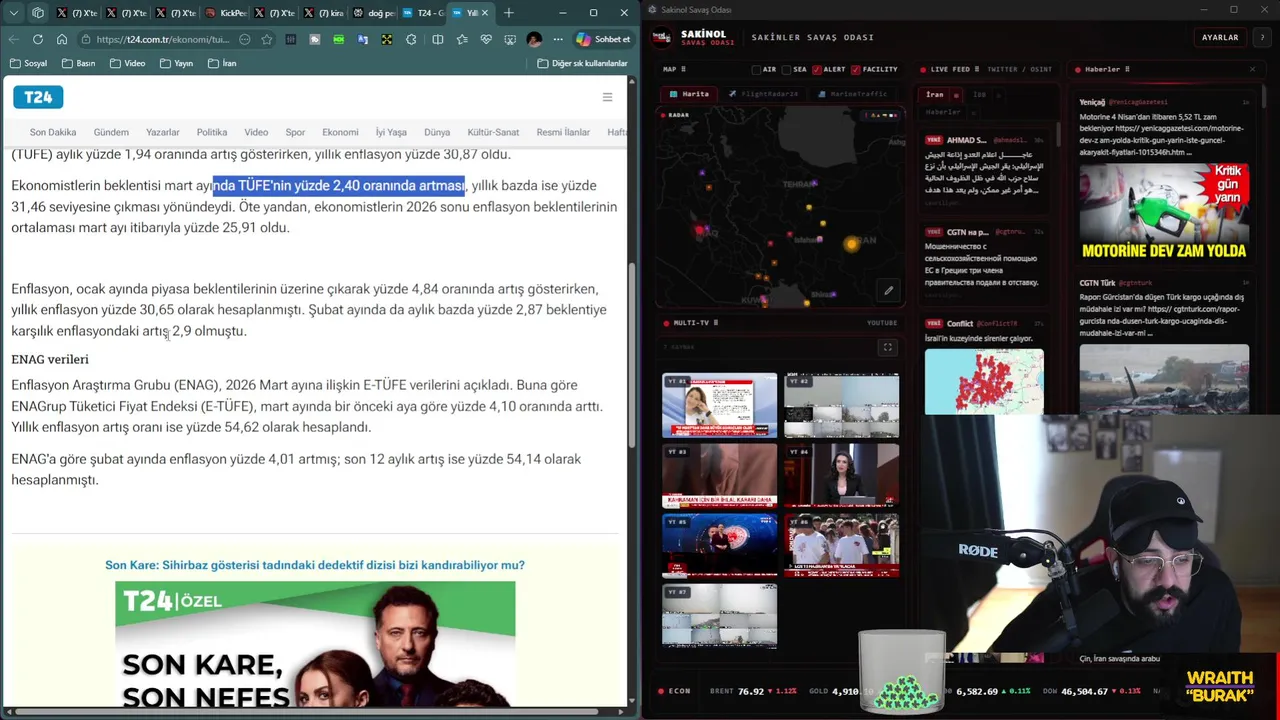Image resolution: width=1280 pixels, height=720 pixels.
Task: Click the map edit pencil icon
Action: point(888,291)
